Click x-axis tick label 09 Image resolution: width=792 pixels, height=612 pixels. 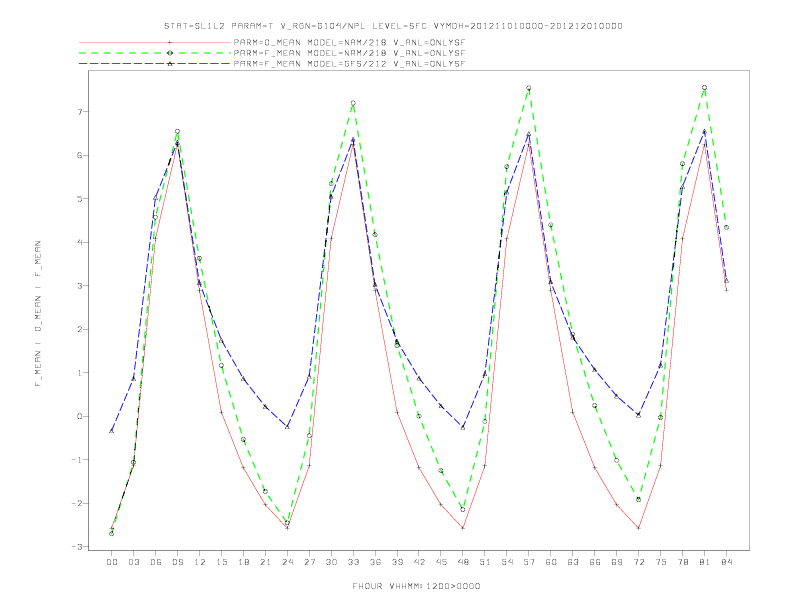tap(178, 562)
